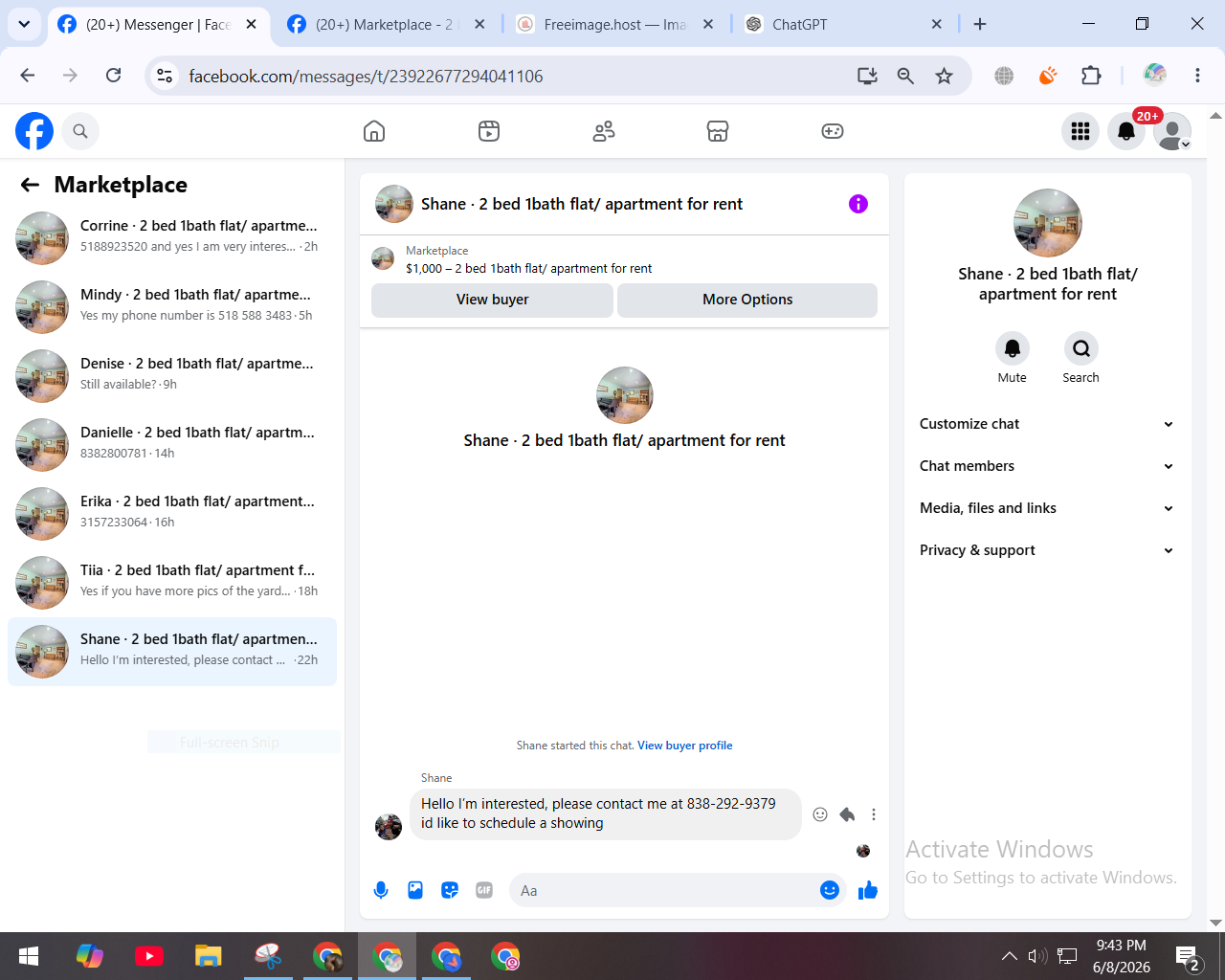Open the Facebook menu grid icon
The height and width of the screenshot is (980, 1225).
point(1080,131)
